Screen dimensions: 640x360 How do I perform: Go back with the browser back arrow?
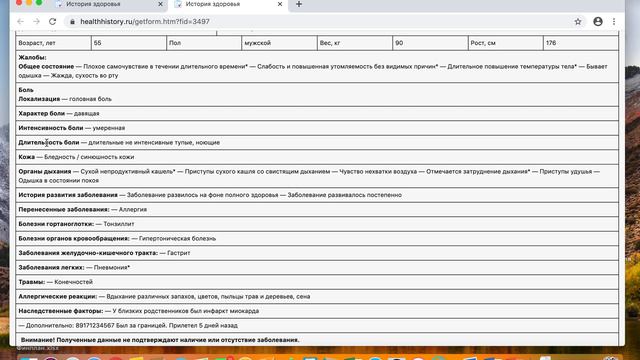pyautogui.click(x=20, y=22)
